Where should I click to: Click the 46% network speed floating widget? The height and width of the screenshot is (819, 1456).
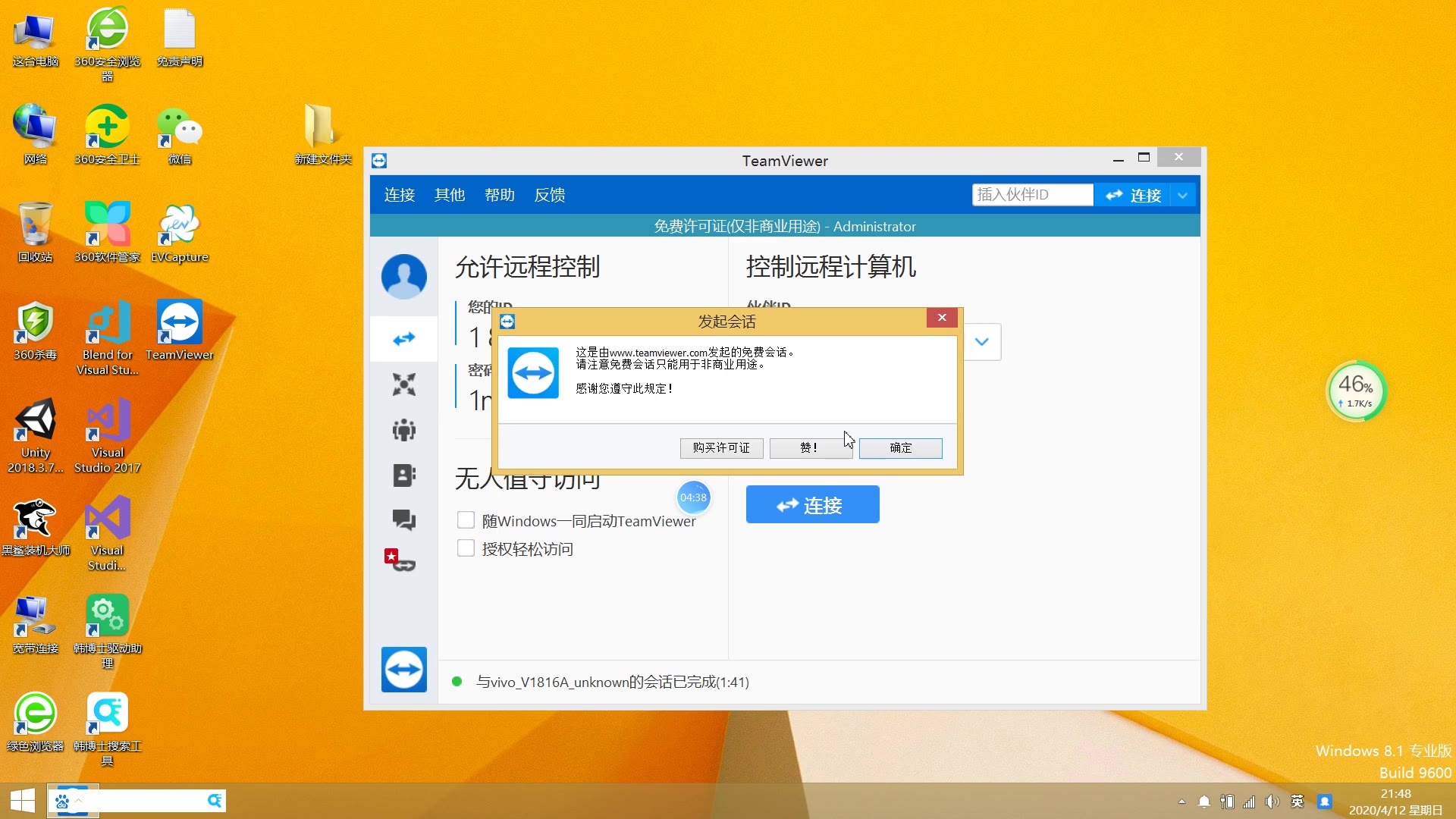[1356, 391]
